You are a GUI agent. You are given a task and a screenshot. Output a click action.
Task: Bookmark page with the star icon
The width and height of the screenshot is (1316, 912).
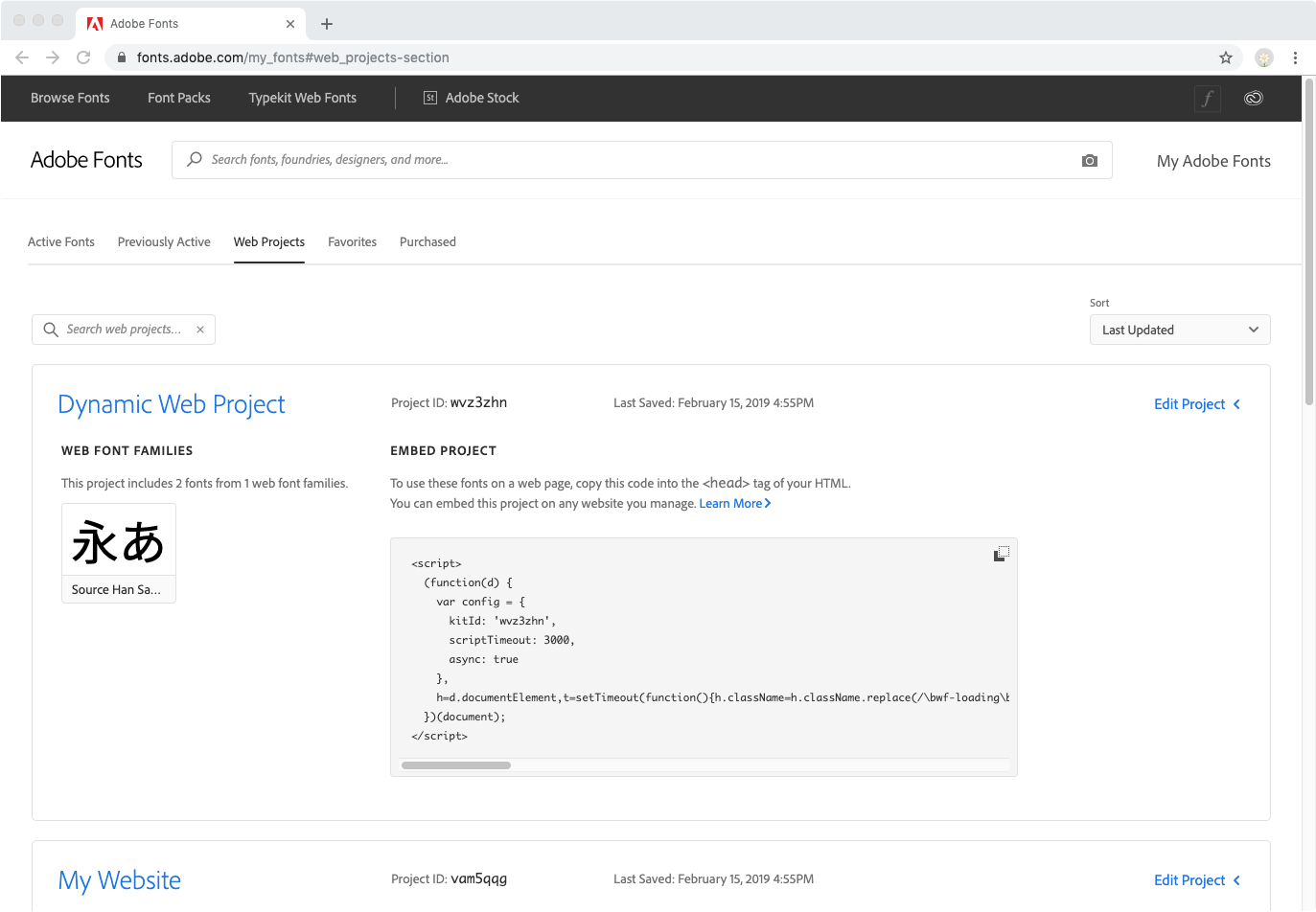1225,57
